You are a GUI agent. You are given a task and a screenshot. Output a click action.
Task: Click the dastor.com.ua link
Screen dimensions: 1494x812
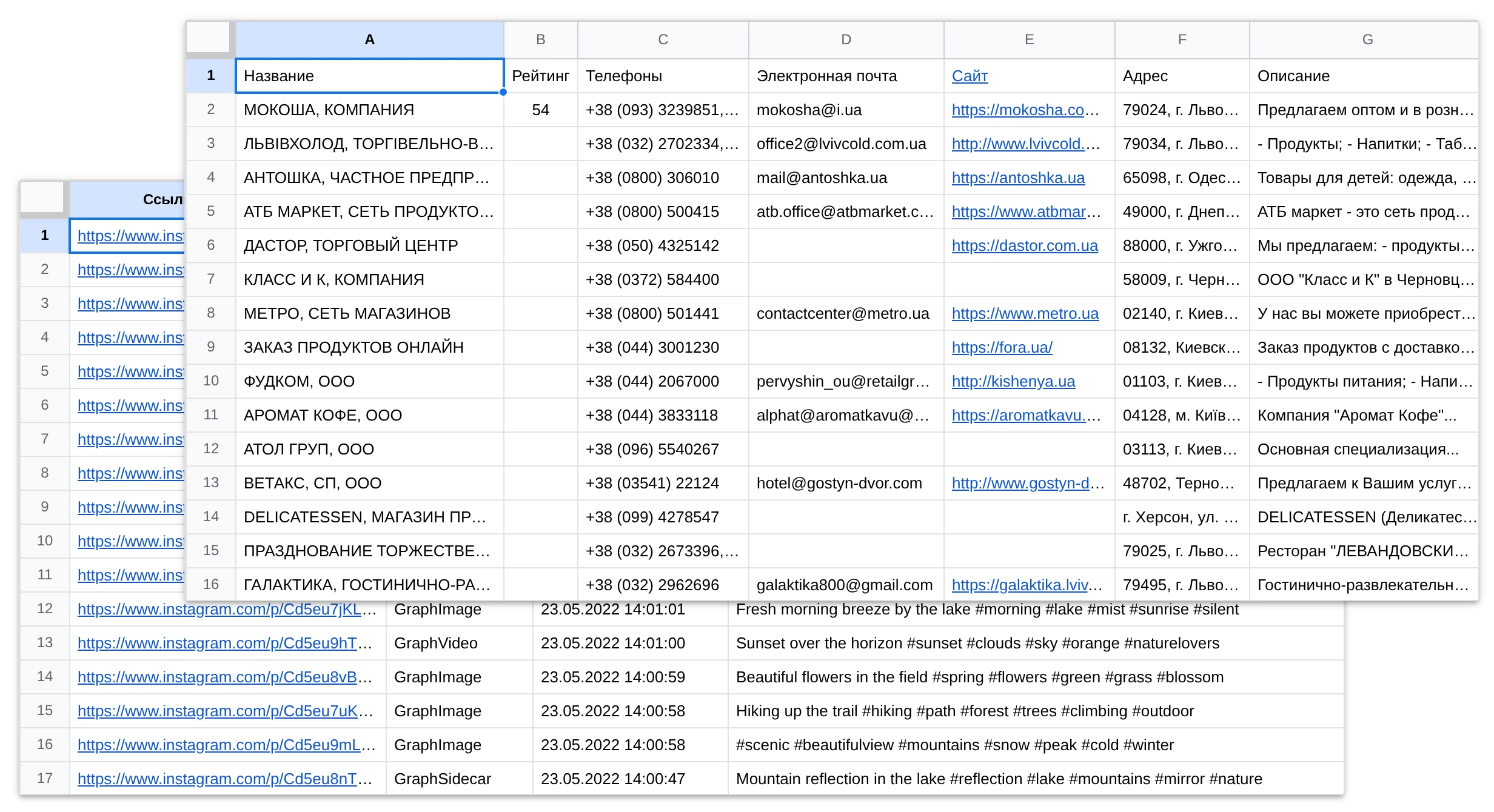click(1025, 245)
